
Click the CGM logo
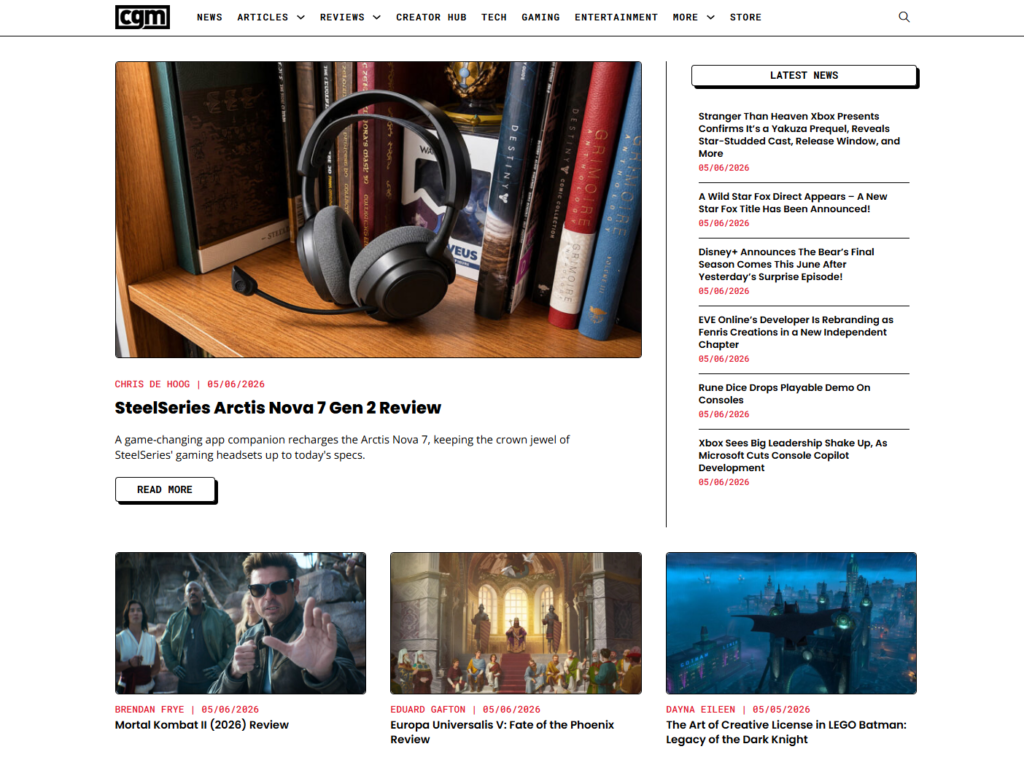tap(142, 17)
